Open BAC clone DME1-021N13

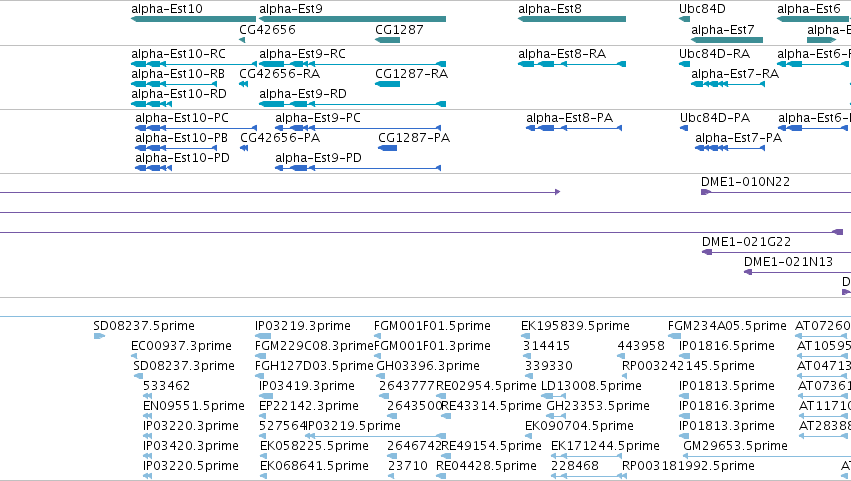(x=797, y=272)
